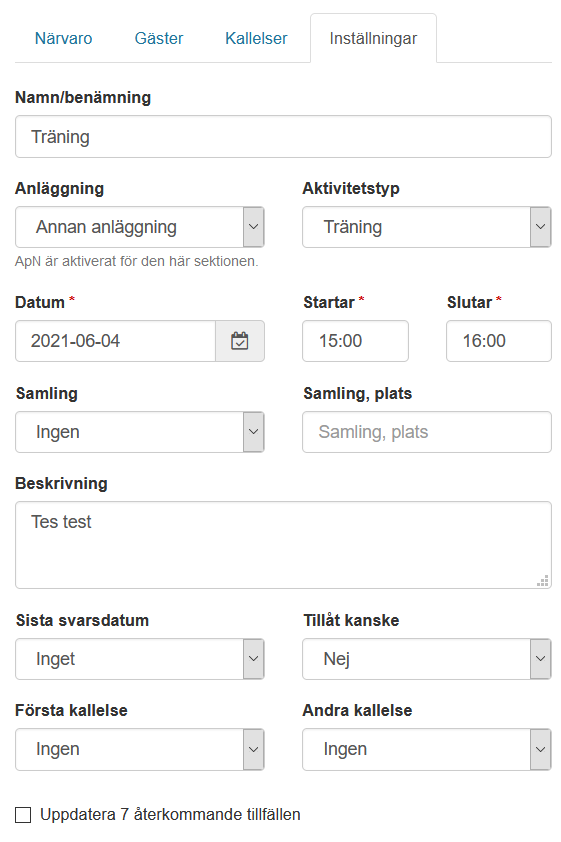
Task: Focus the Datum field showing 2021-06-04
Action: tap(115, 341)
